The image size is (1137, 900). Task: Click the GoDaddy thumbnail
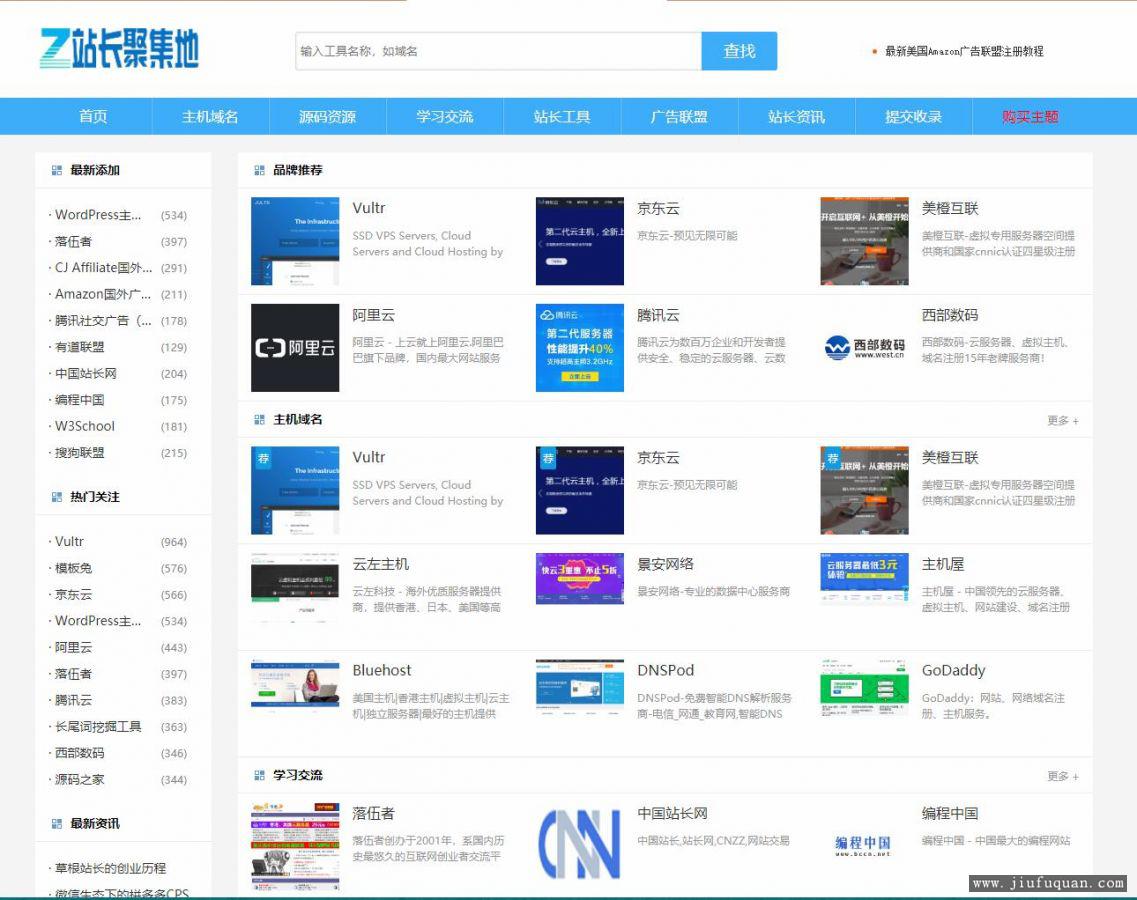tap(864, 688)
